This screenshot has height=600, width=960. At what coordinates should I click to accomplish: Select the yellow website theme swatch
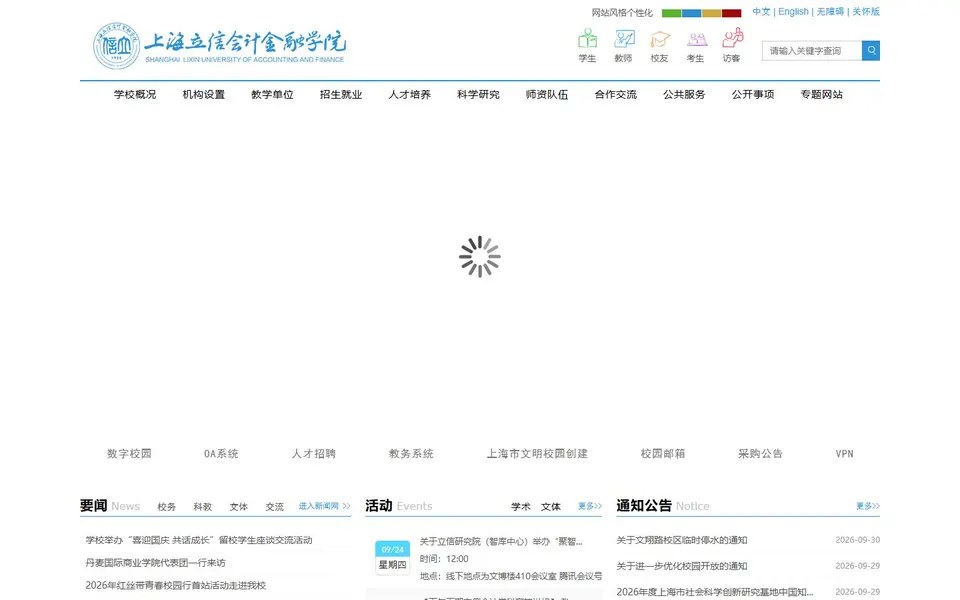click(x=711, y=13)
